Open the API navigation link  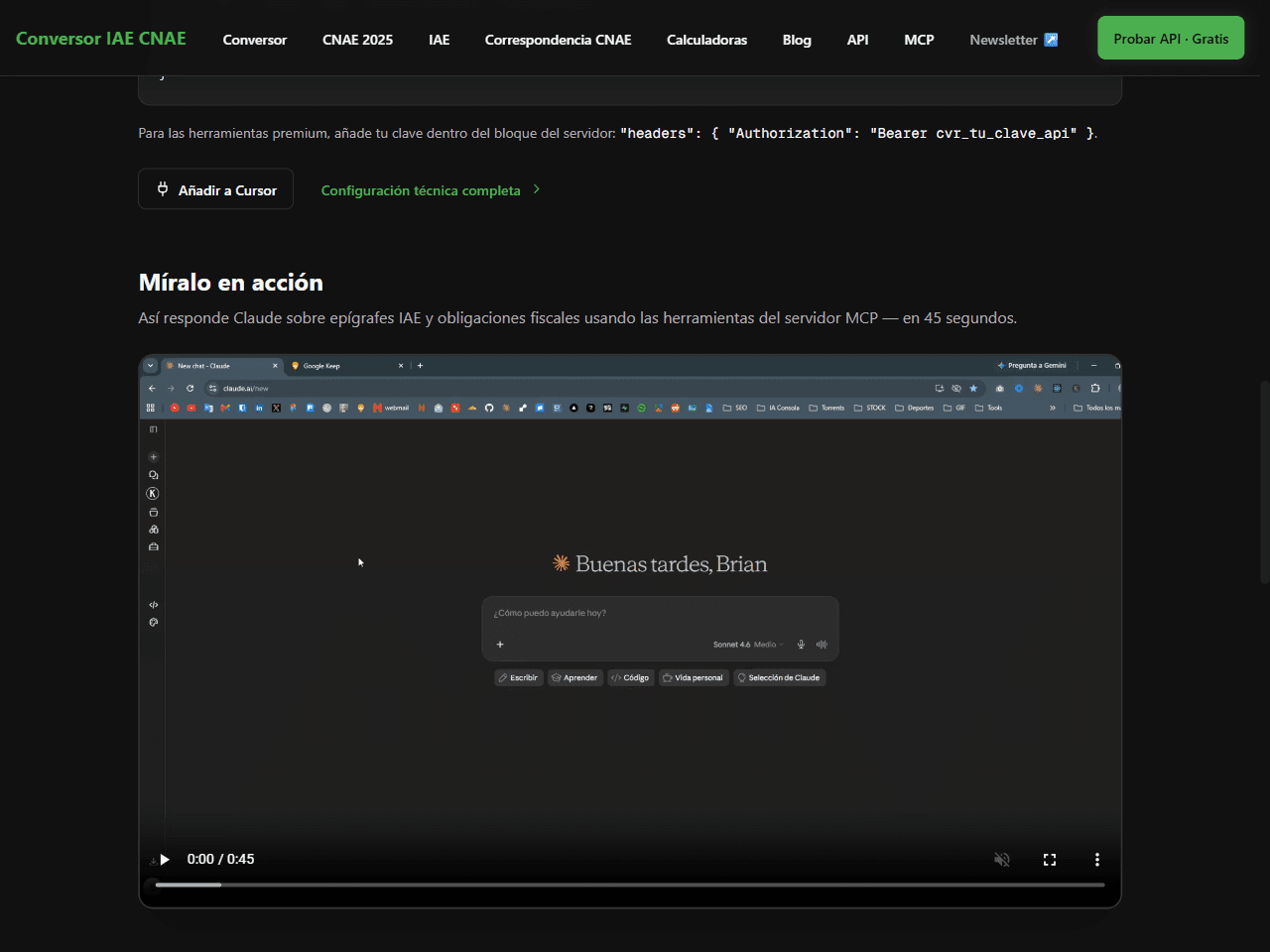(x=857, y=40)
